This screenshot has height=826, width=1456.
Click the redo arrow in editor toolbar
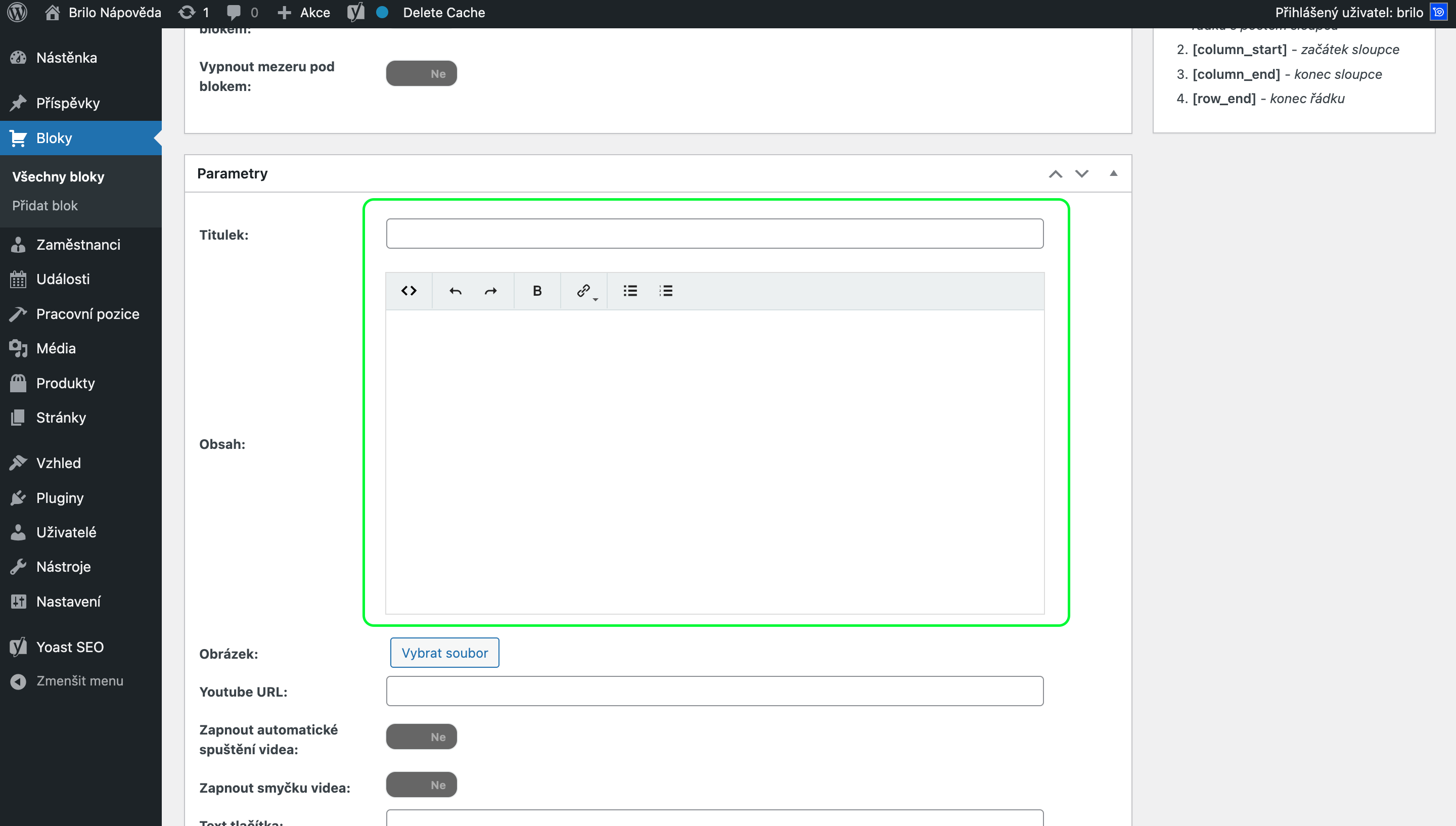tap(490, 291)
